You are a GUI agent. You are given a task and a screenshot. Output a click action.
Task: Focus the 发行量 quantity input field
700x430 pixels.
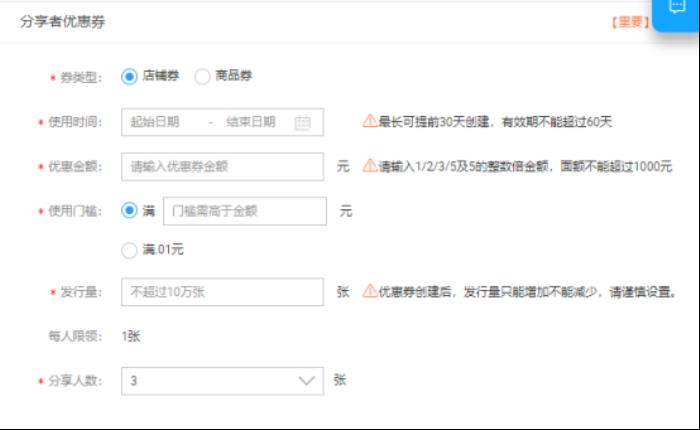pos(222,292)
